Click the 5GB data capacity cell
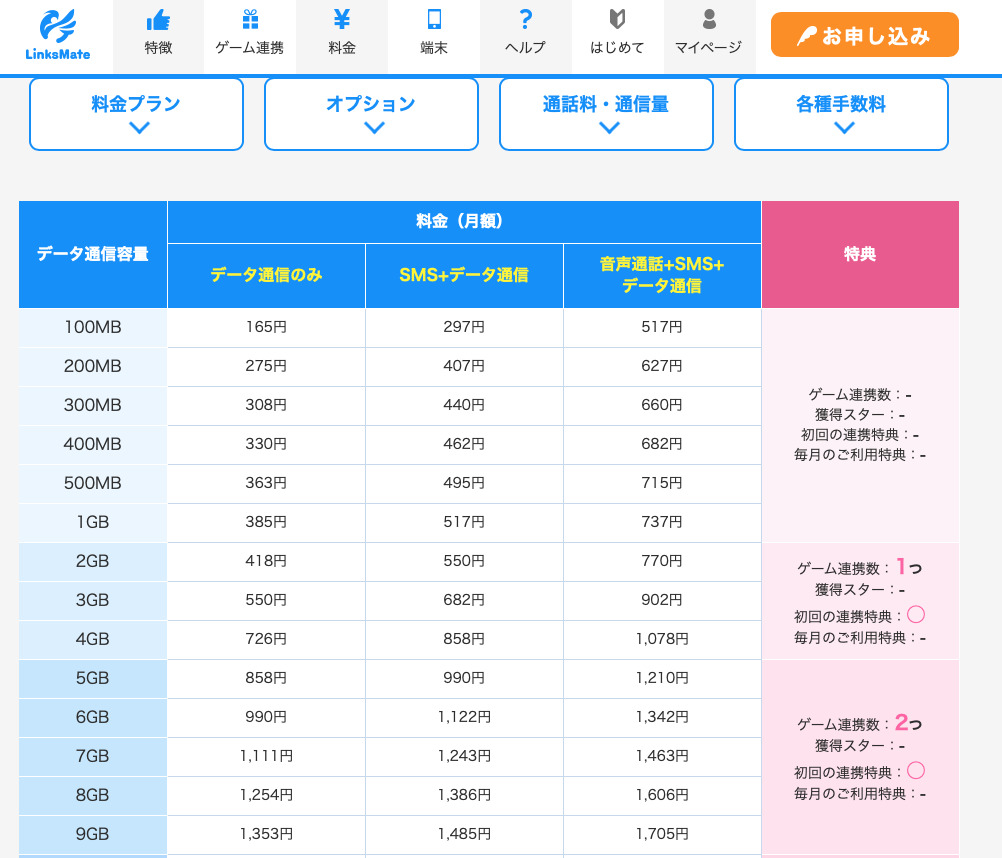 coord(93,678)
